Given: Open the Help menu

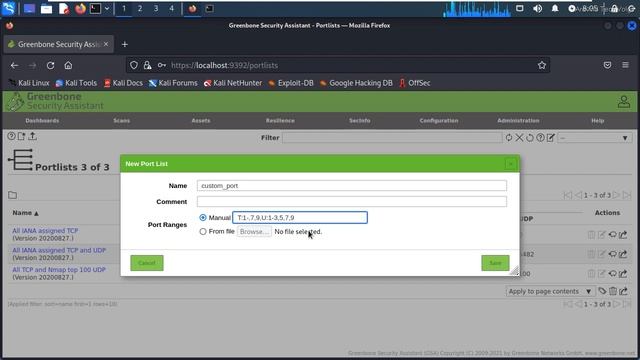Looking at the screenshot, I should (598, 121).
